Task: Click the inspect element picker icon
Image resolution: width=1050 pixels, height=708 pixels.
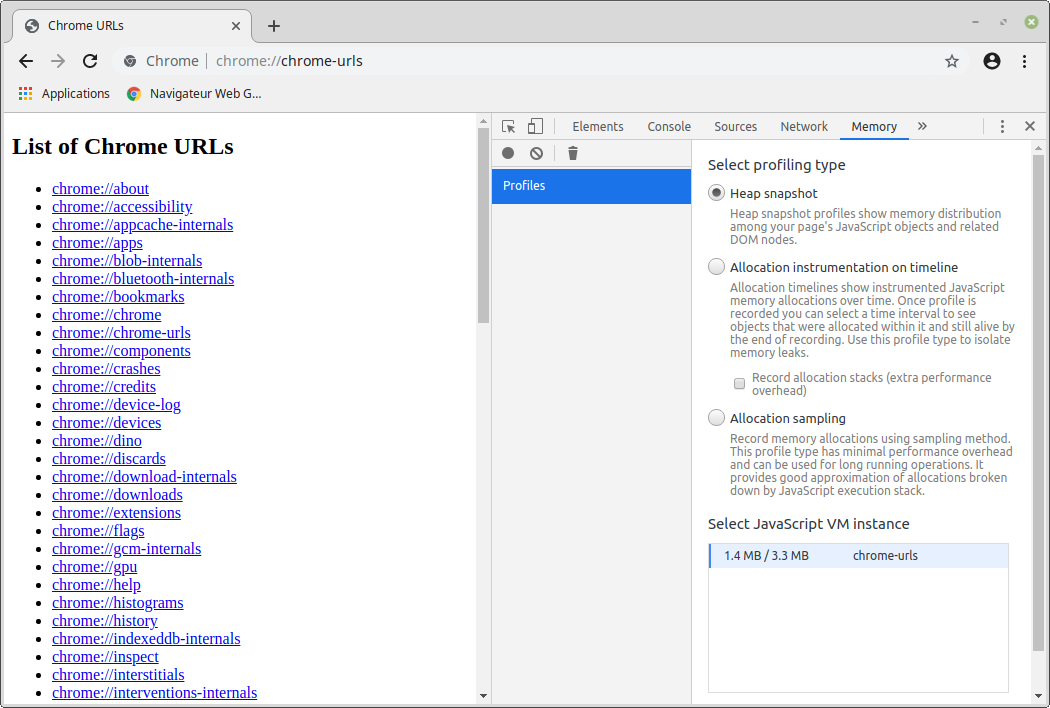Action: [x=509, y=127]
